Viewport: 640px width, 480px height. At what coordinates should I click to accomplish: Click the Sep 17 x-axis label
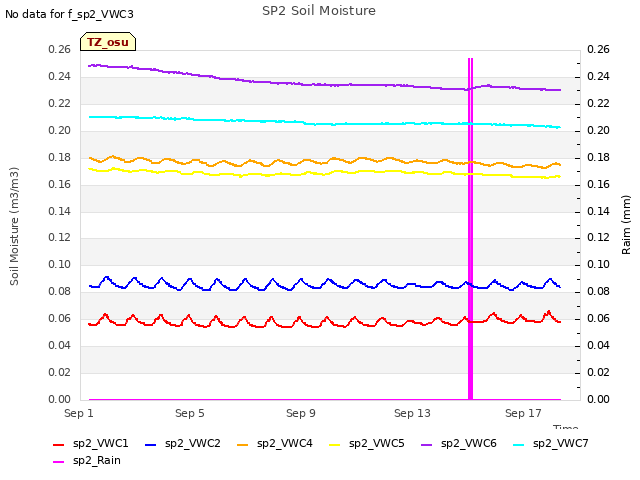pos(523,413)
